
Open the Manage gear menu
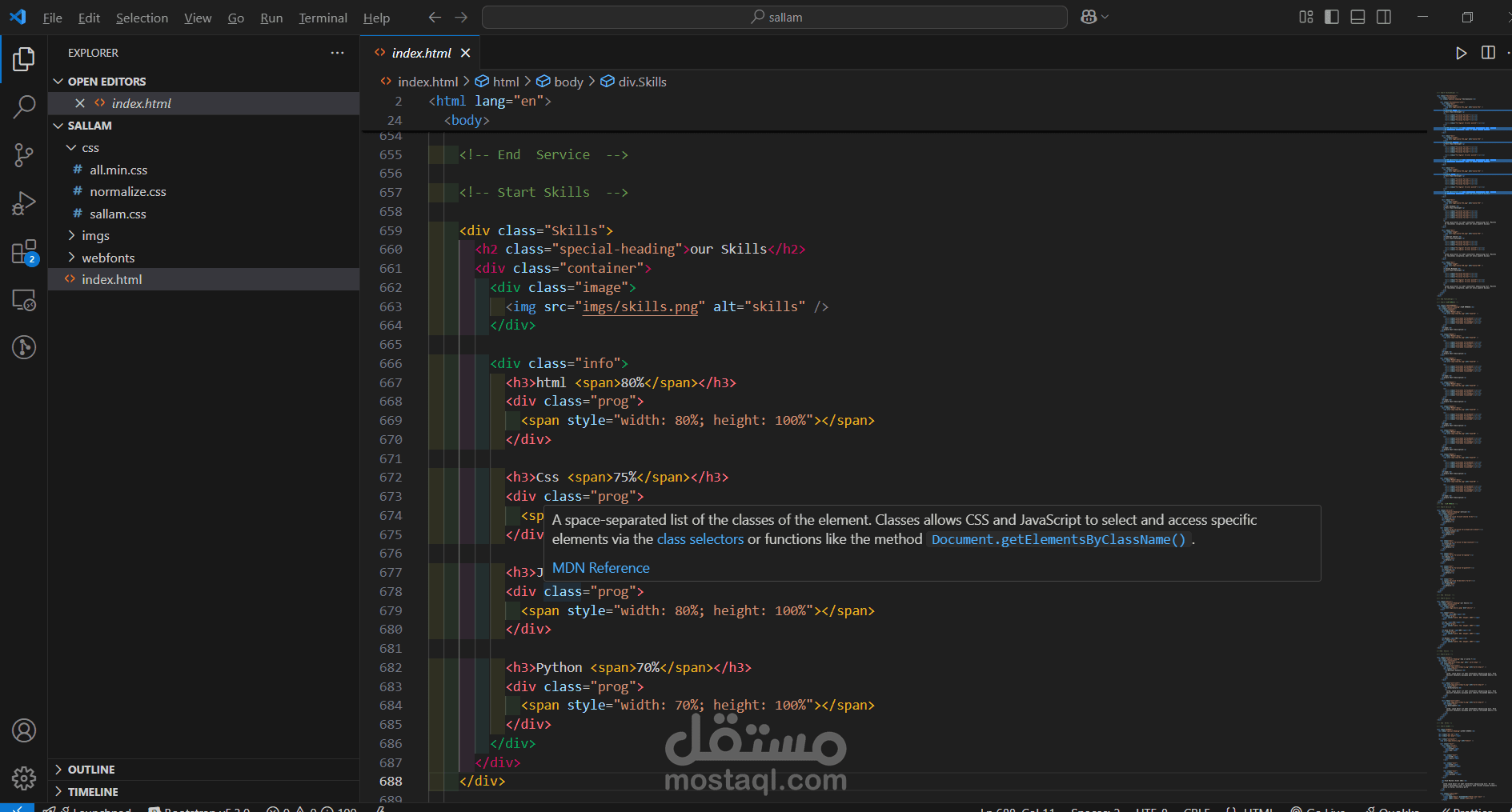point(24,778)
